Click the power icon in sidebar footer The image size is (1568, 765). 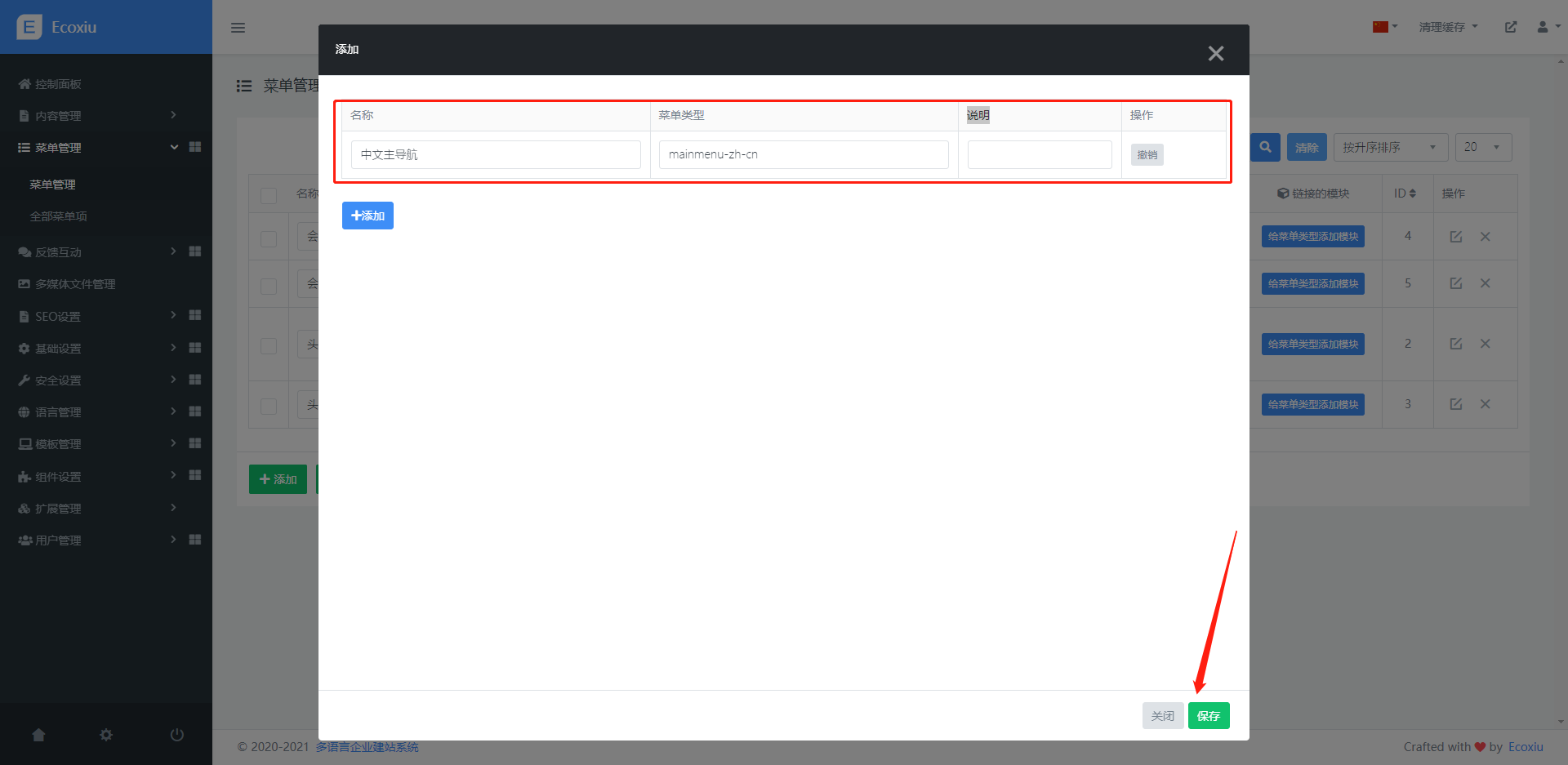(x=176, y=735)
